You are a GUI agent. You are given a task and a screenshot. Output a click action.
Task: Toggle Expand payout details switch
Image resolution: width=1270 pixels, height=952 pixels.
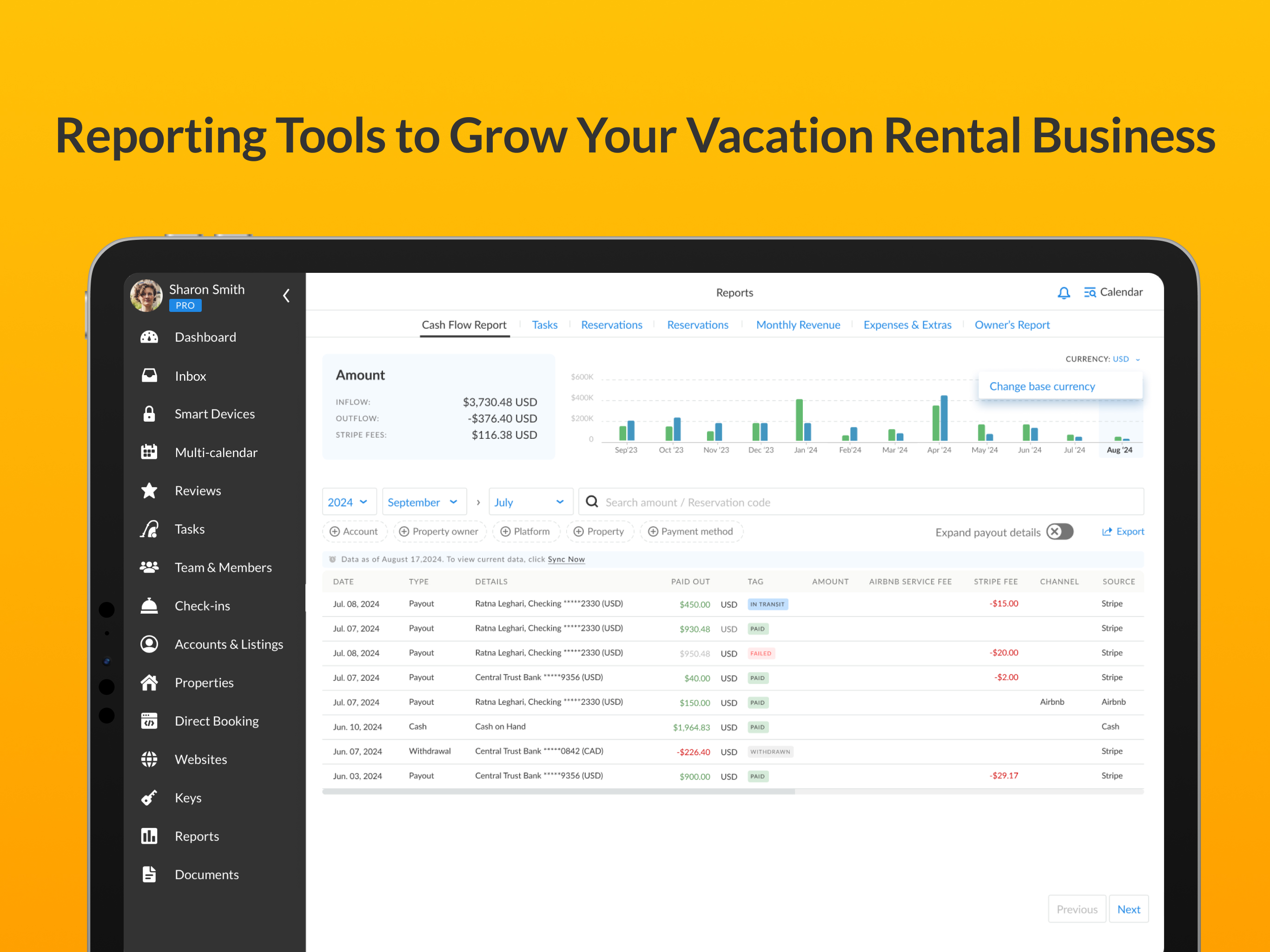click(x=1060, y=532)
